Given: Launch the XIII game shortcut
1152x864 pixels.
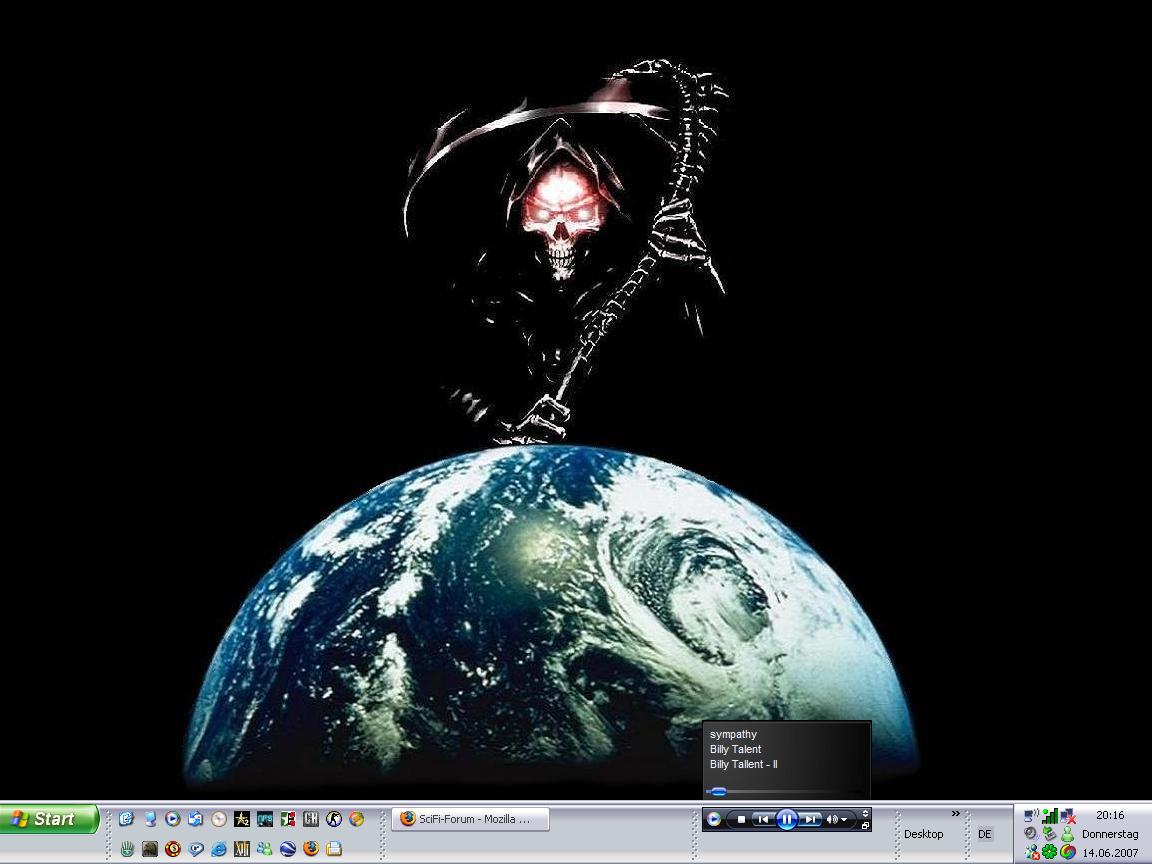Looking at the screenshot, I should pyautogui.click(x=242, y=849).
